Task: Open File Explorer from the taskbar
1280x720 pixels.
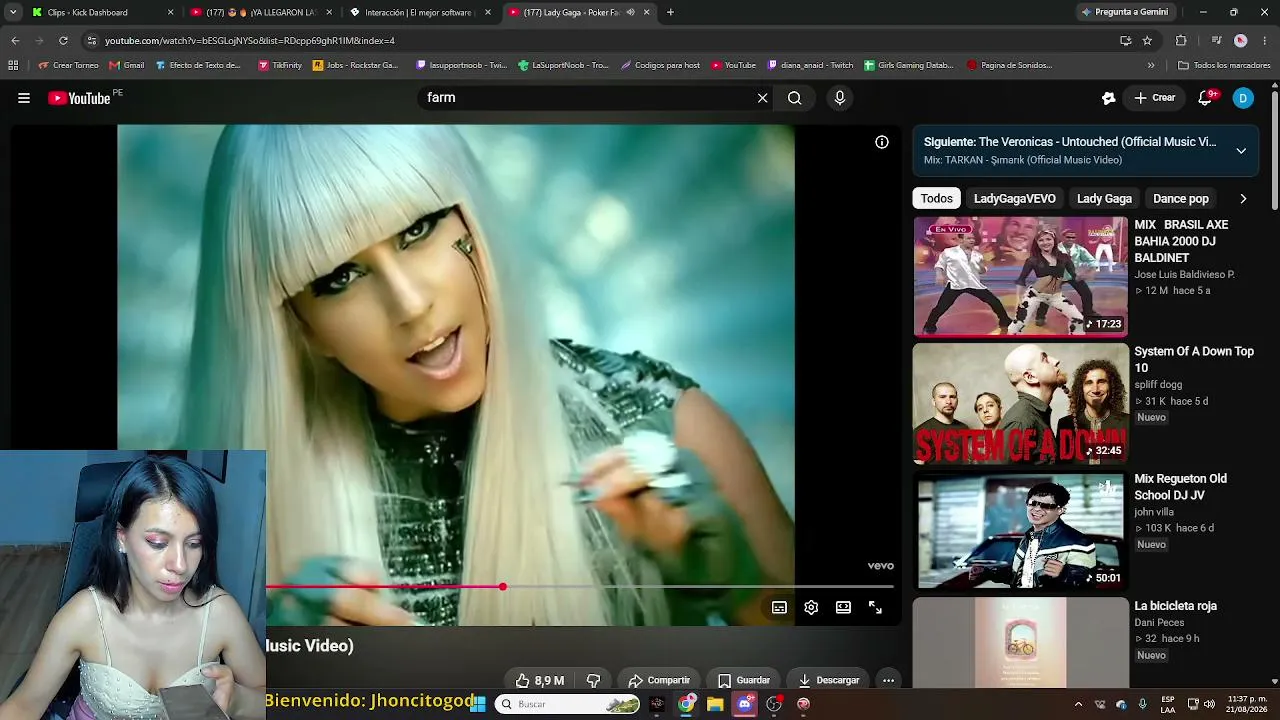Action: click(715, 704)
